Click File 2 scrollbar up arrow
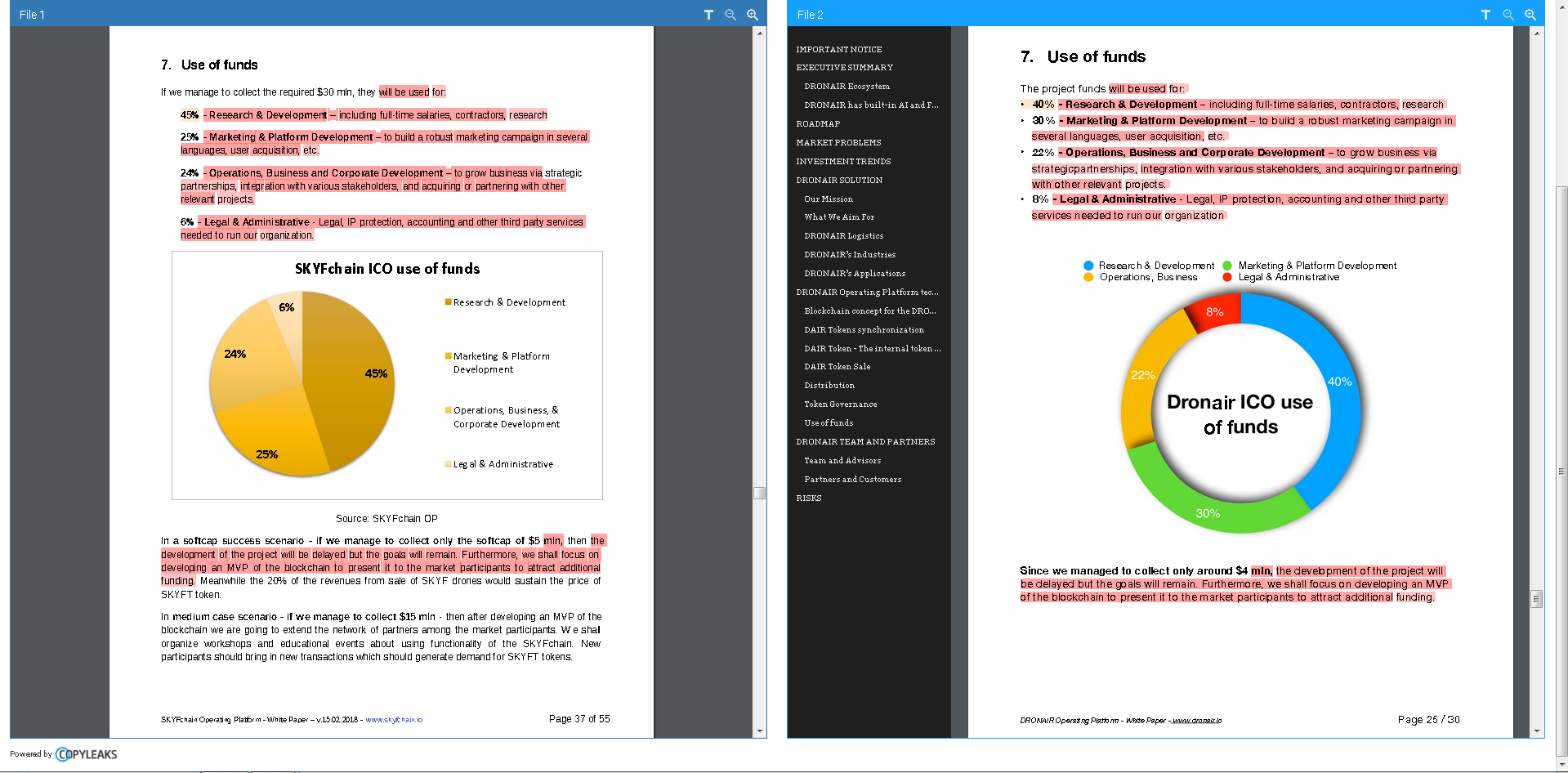 [1537, 33]
